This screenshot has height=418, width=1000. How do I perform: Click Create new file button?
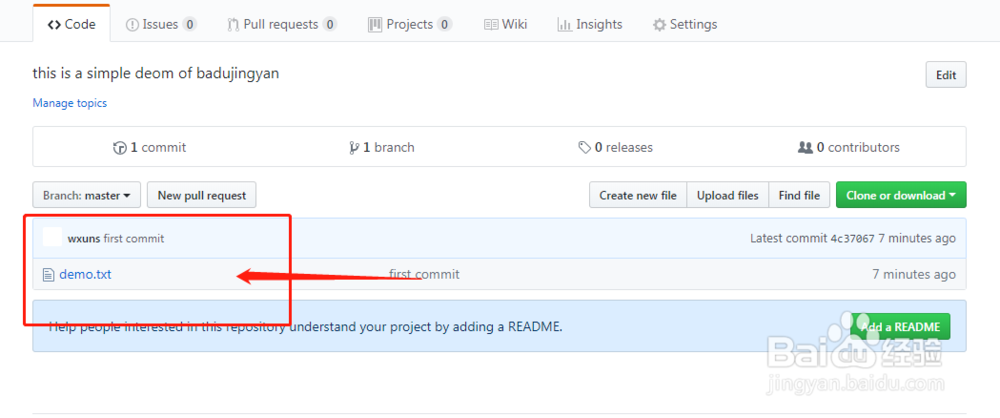pyautogui.click(x=637, y=195)
